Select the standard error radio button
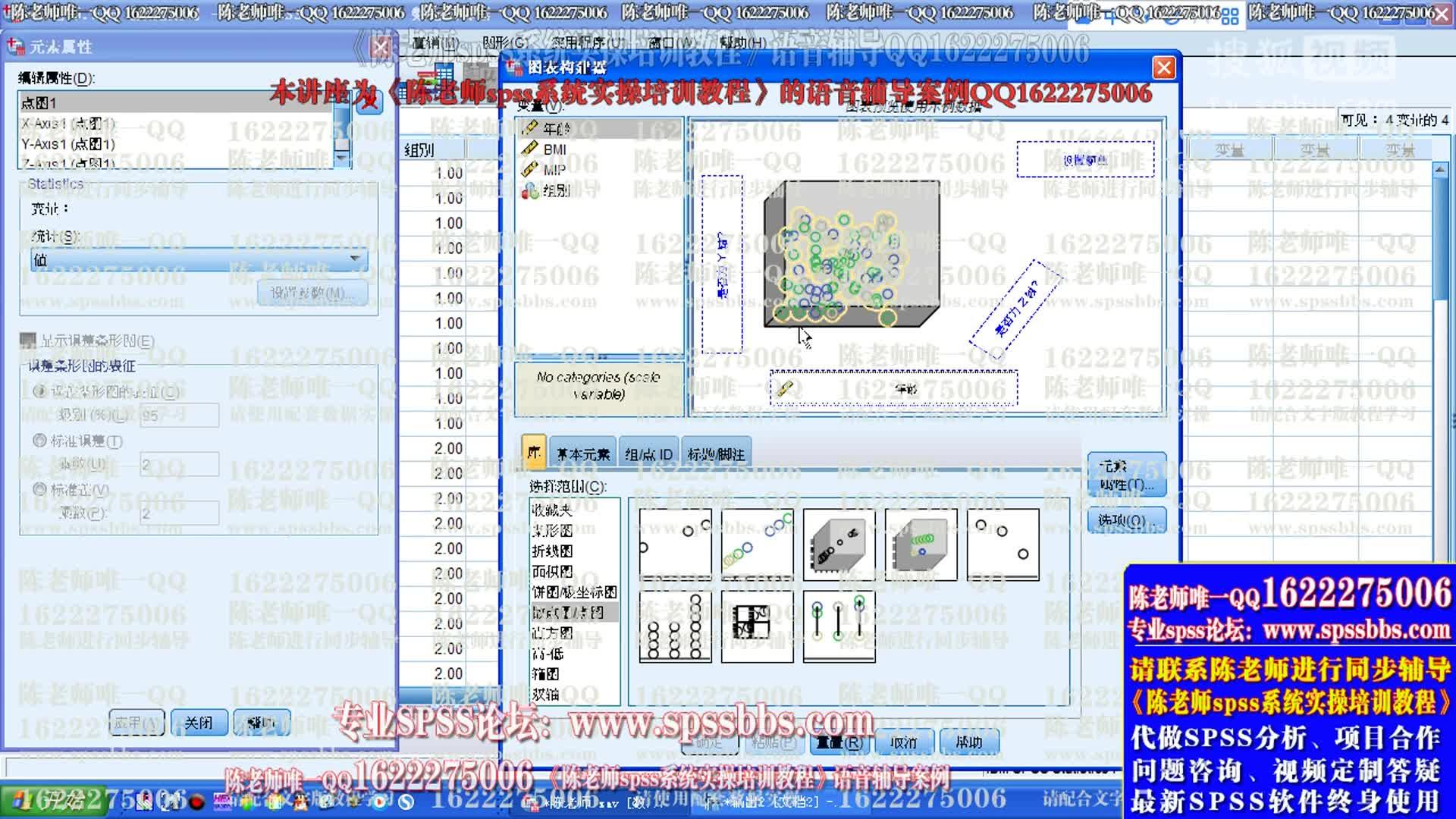Screen dimensions: 1456x819 [x=40, y=441]
